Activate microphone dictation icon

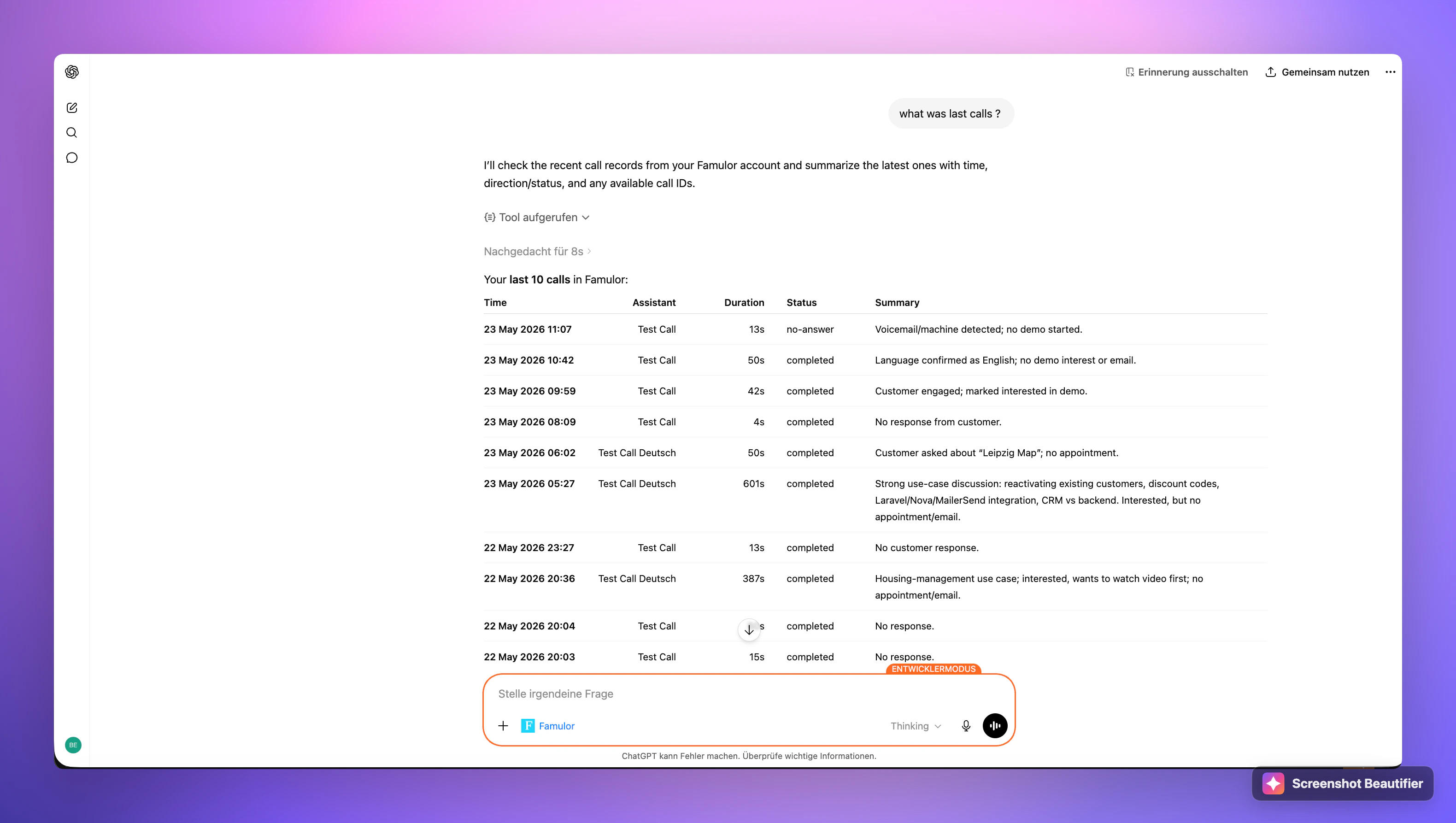[x=966, y=726]
